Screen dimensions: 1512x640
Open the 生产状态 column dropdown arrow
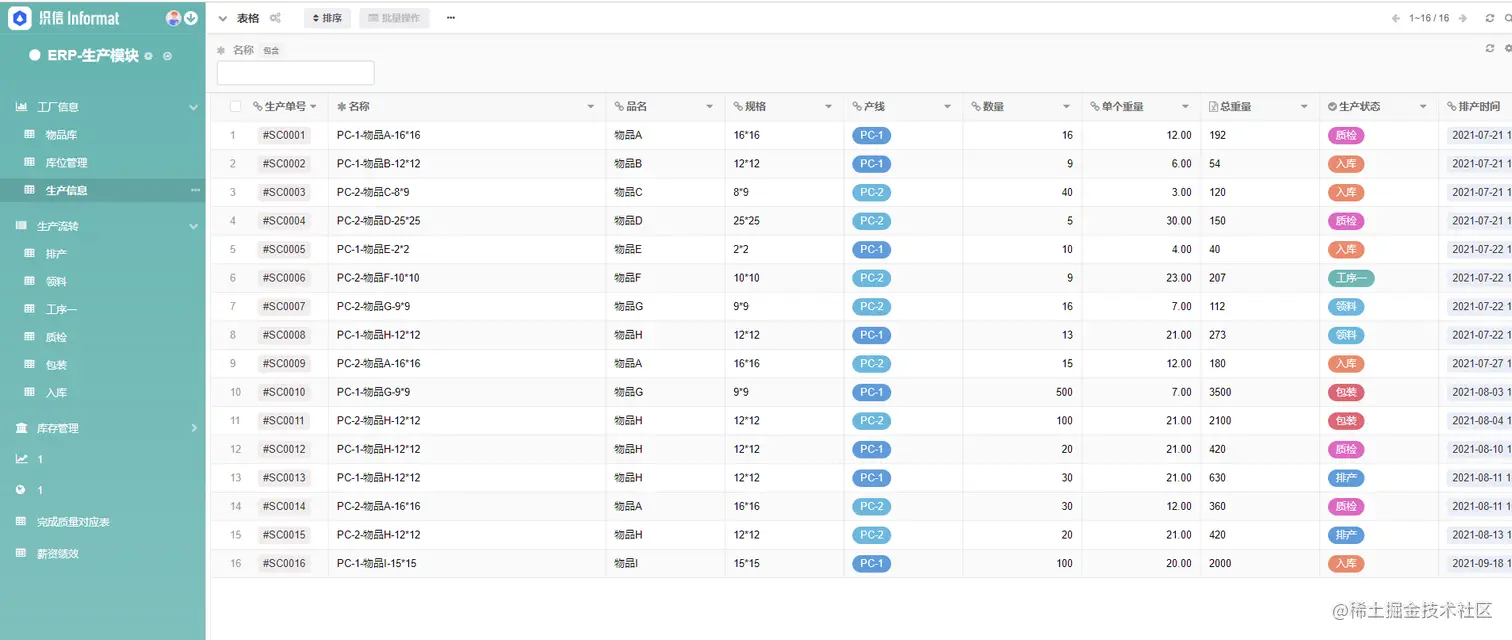pos(1423,106)
